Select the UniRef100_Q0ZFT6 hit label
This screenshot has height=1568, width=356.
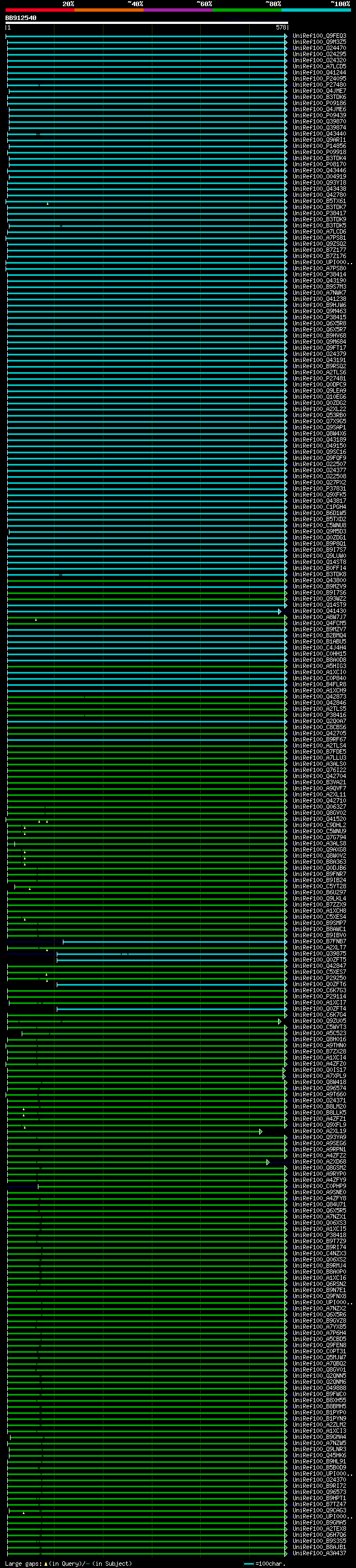[x=319, y=985]
